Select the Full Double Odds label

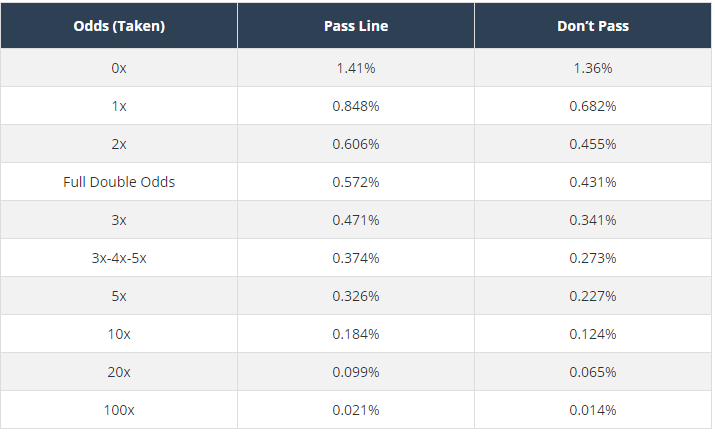click(x=119, y=182)
